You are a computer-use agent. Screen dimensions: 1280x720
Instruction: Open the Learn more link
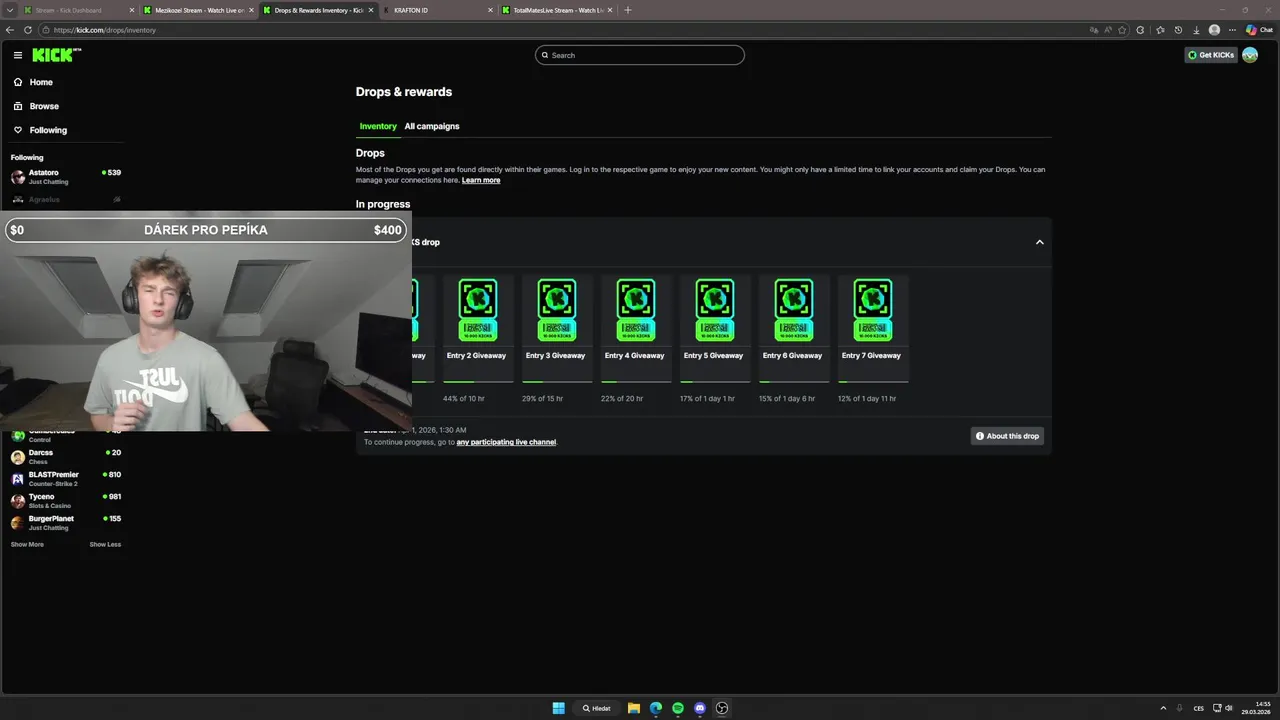481,180
